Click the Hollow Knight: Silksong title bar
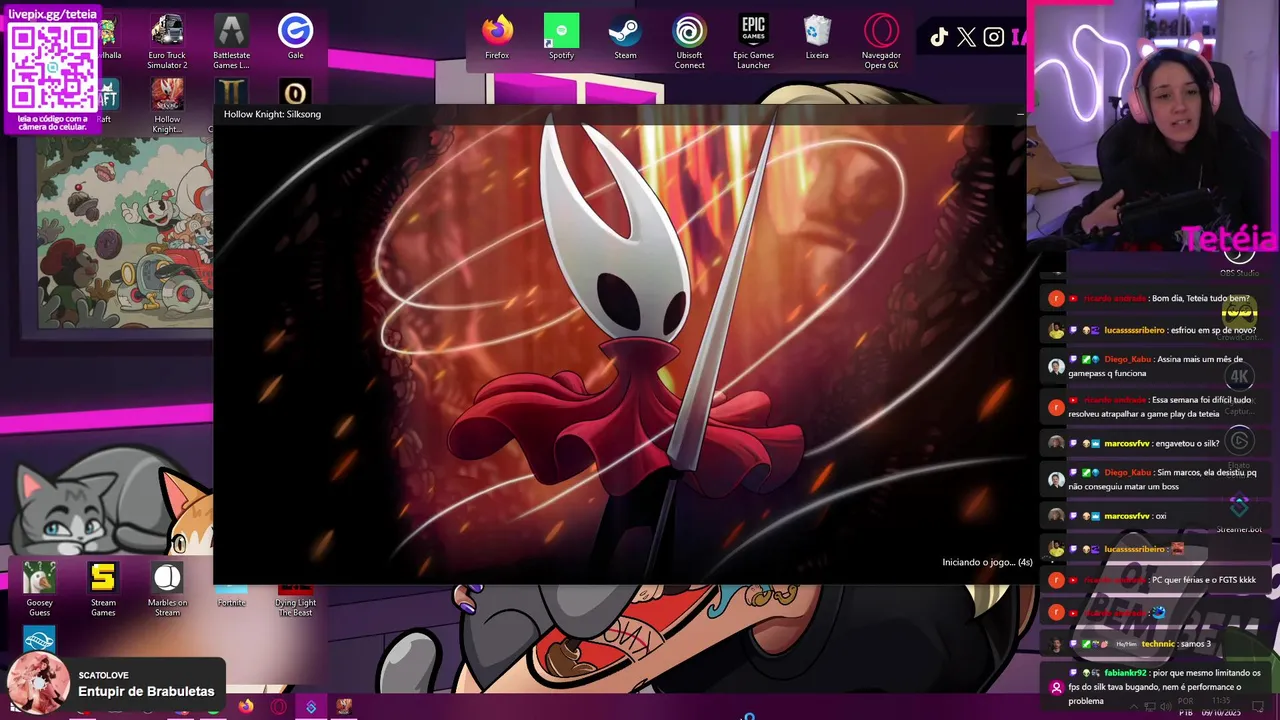 620,114
